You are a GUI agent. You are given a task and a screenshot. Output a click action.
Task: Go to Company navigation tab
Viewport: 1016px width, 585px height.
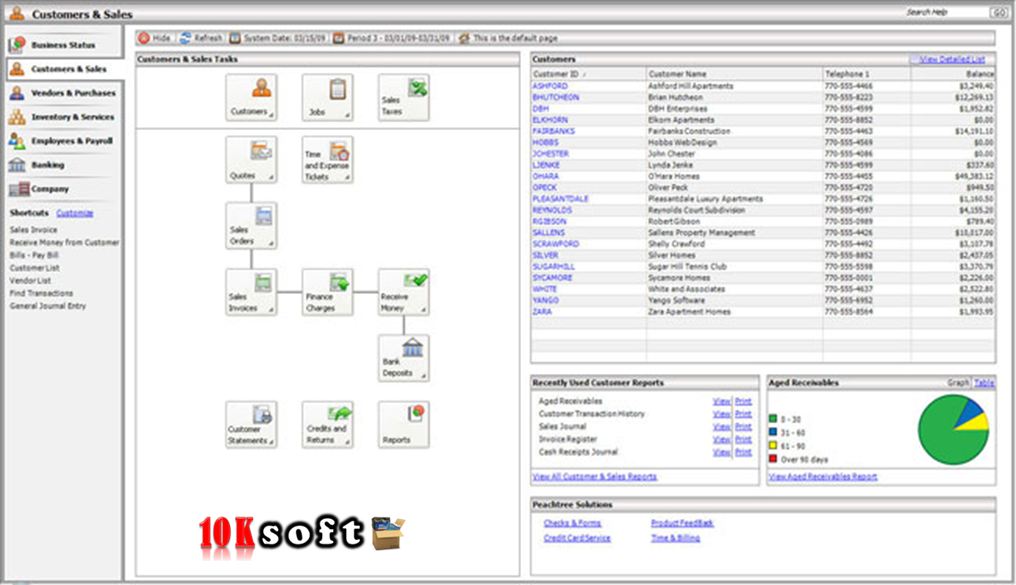63,189
